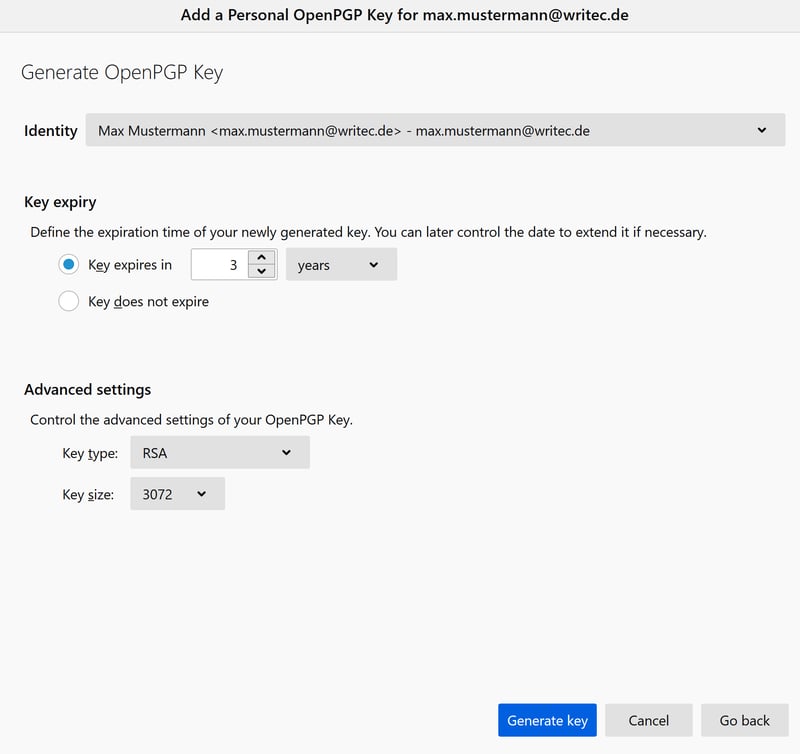
Task: Select the 'Key expires in' radio button
Action: tap(69, 265)
